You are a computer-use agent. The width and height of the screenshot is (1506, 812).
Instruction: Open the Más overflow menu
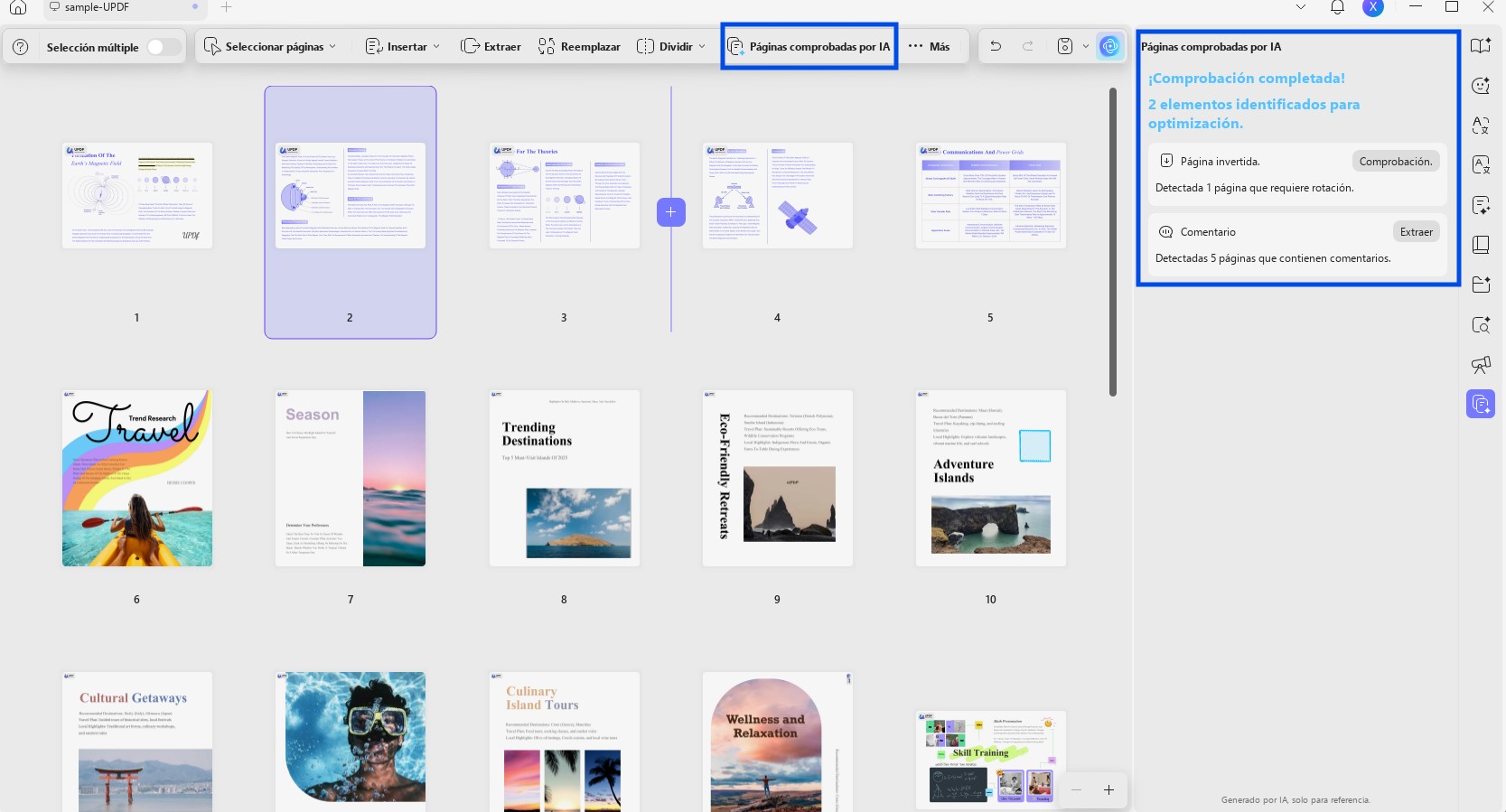[929, 46]
